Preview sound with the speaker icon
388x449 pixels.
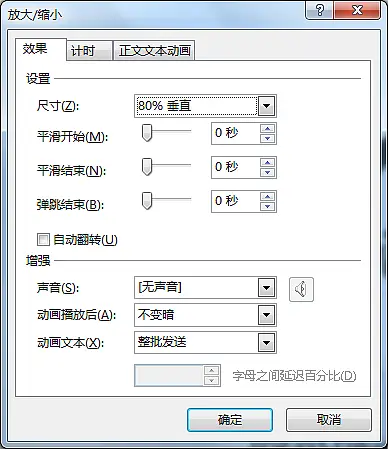(x=301, y=289)
